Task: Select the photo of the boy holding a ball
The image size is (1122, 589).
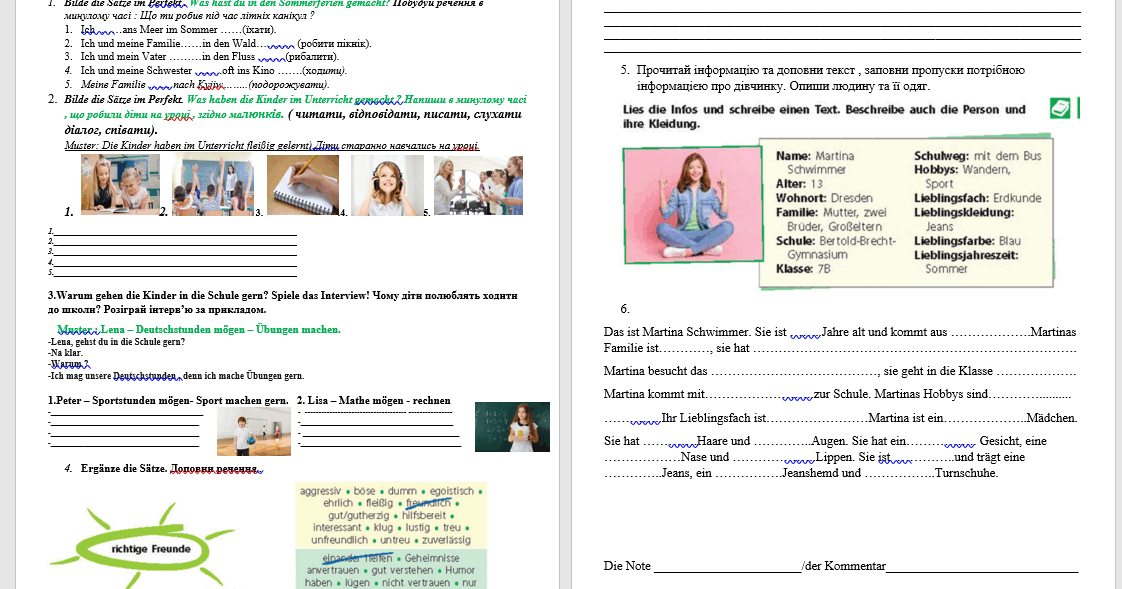Action: coord(253,432)
